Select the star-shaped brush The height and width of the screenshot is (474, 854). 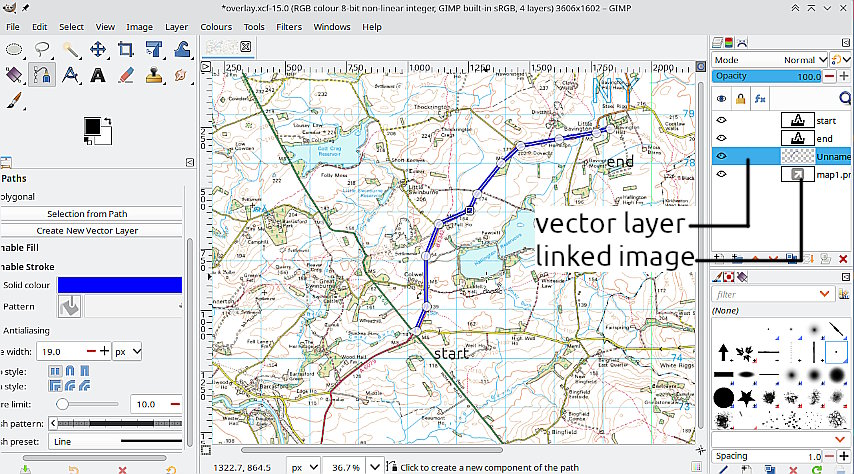point(746,398)
